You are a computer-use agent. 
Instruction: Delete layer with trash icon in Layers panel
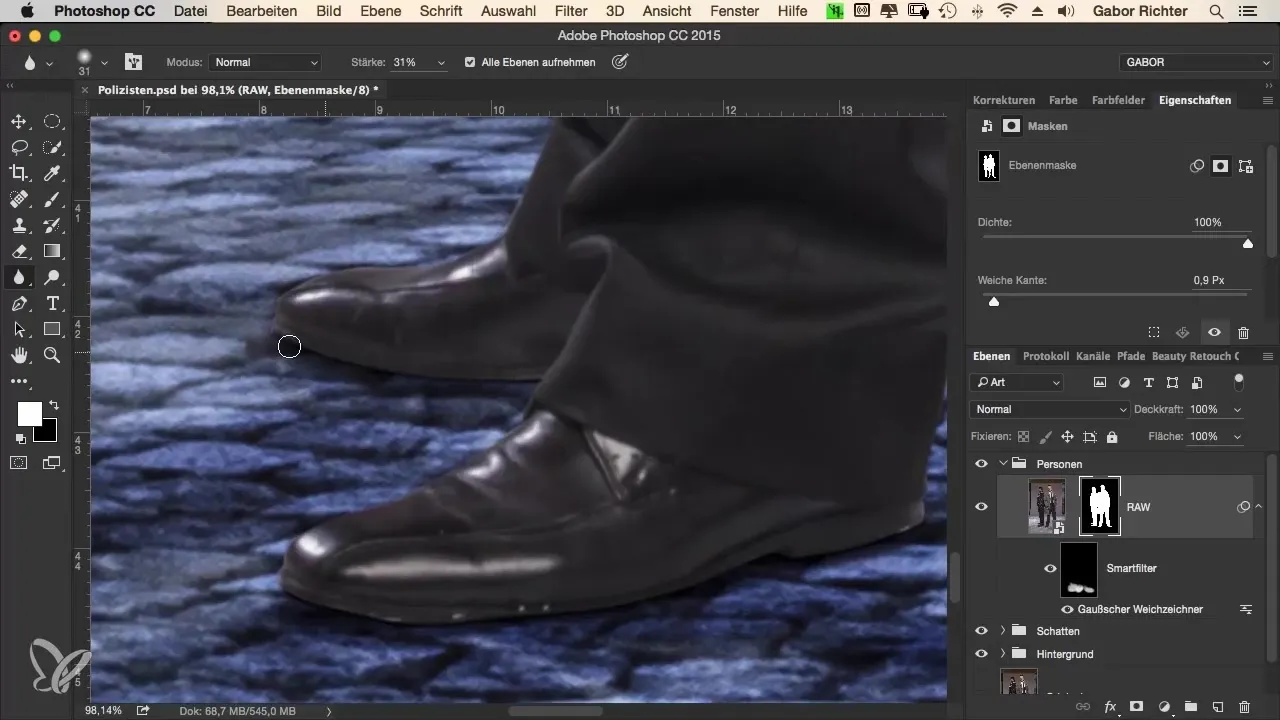[x=1244, y=706]
